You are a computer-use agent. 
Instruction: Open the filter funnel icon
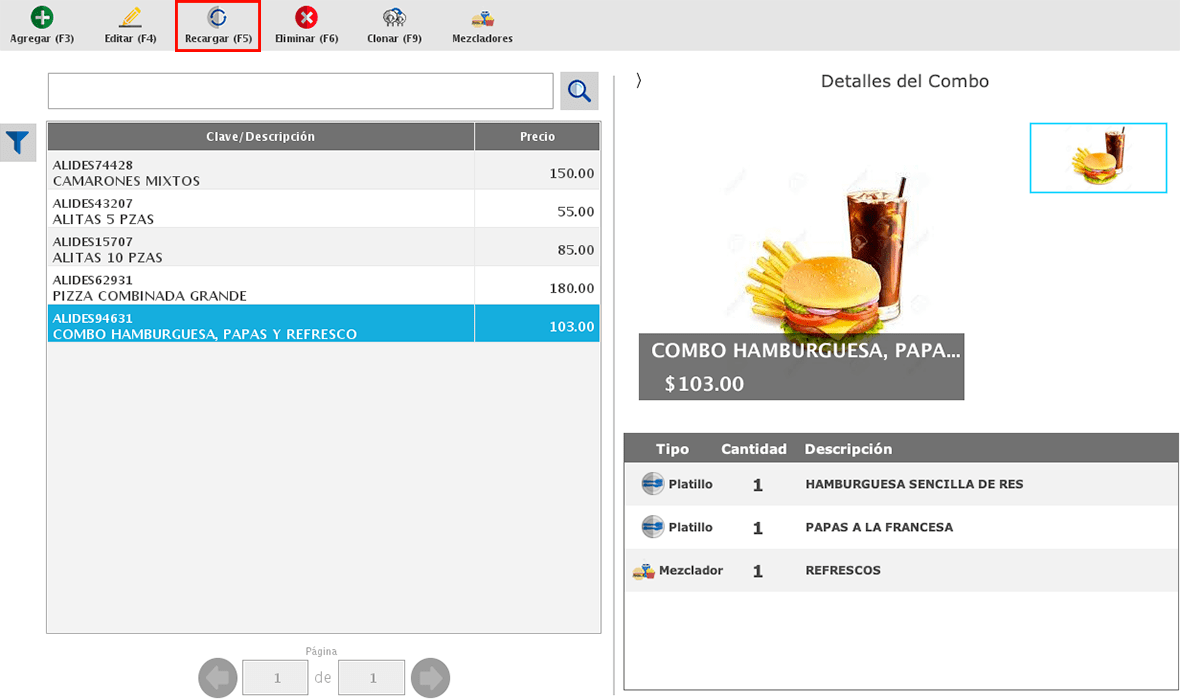coord(17,142)
